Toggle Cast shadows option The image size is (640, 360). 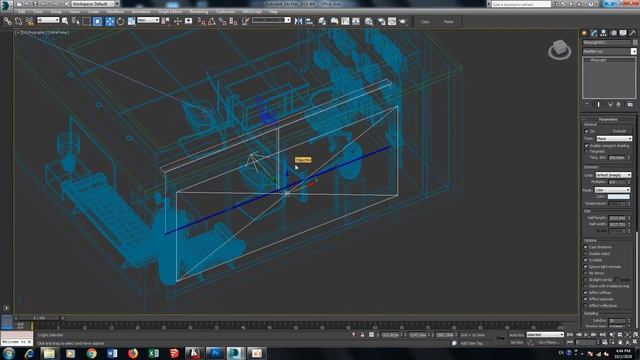tap(586, 247)
